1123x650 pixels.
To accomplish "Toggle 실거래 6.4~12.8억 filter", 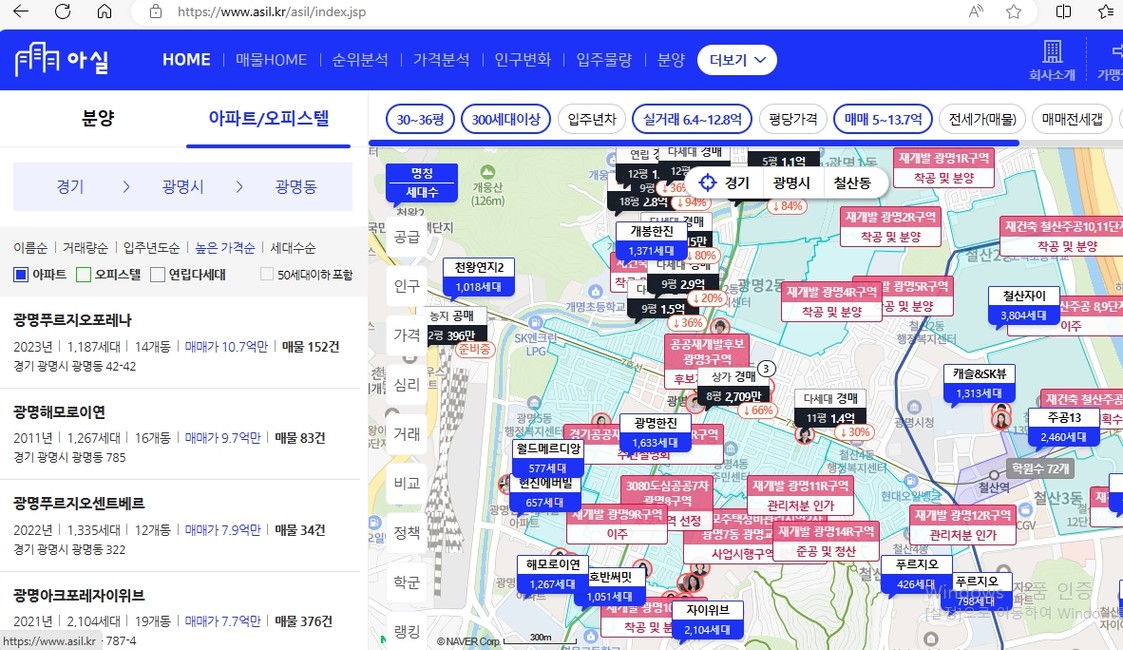I will [x=692, y=120].
